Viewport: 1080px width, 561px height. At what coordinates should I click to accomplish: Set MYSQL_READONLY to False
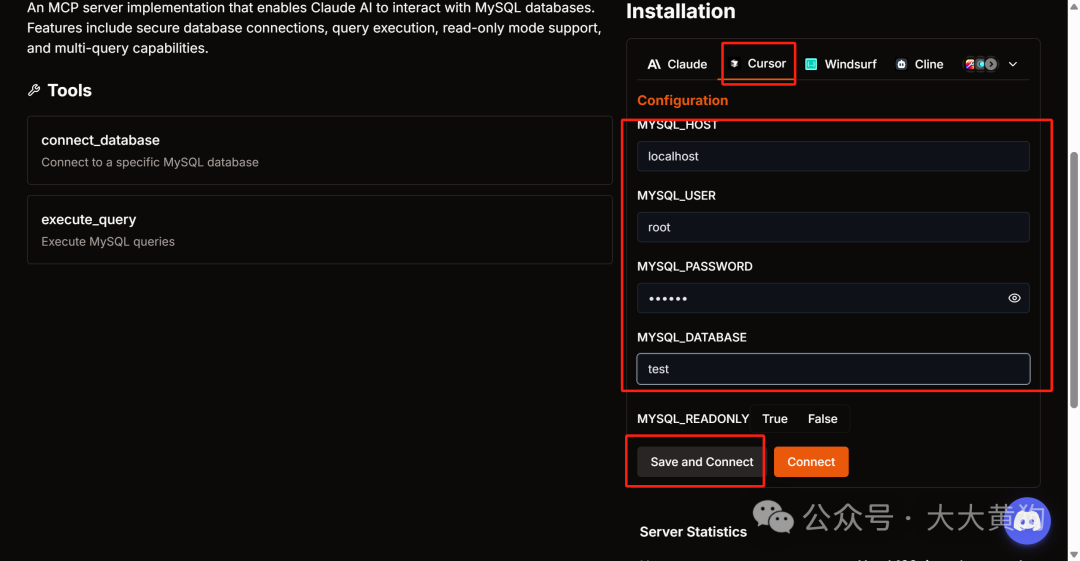point(822,419)
